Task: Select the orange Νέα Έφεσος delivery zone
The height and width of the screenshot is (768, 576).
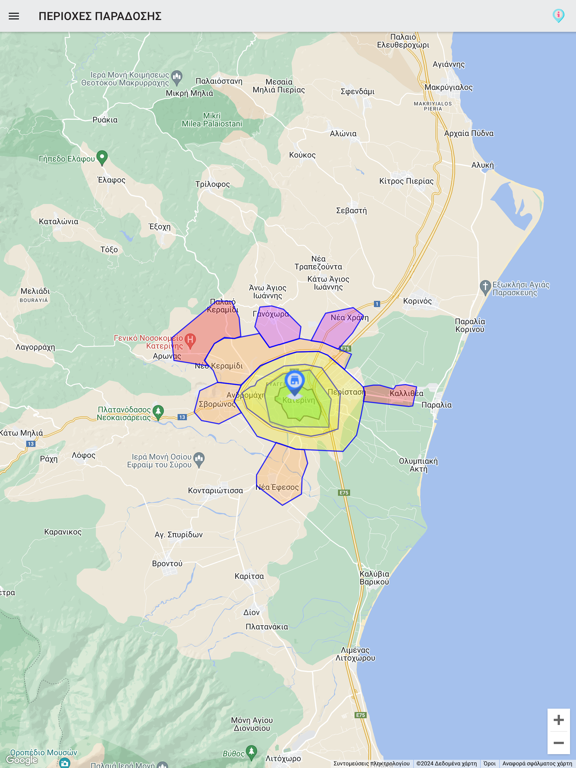Action: (282, 473)
